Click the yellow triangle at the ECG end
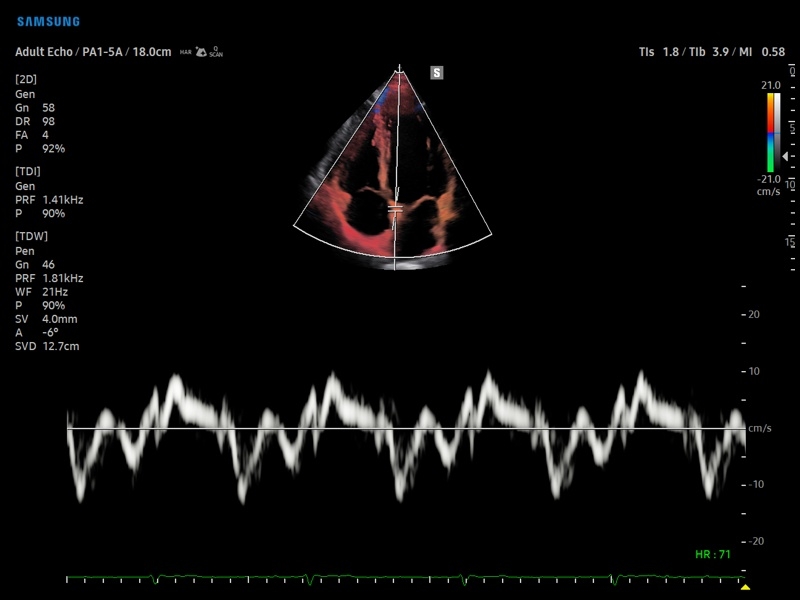Screen dimensions: 800x600 (x=744, y=586)
